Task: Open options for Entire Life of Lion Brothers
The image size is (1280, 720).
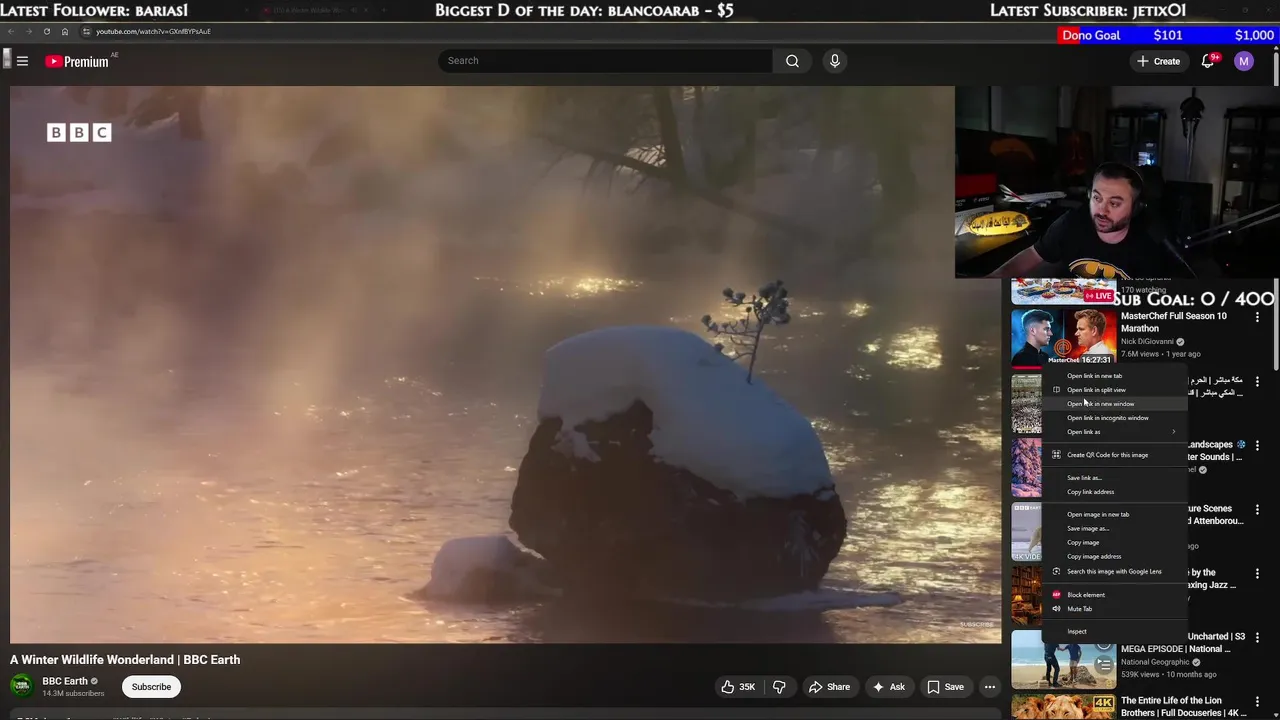Action: pos(1257,701)
